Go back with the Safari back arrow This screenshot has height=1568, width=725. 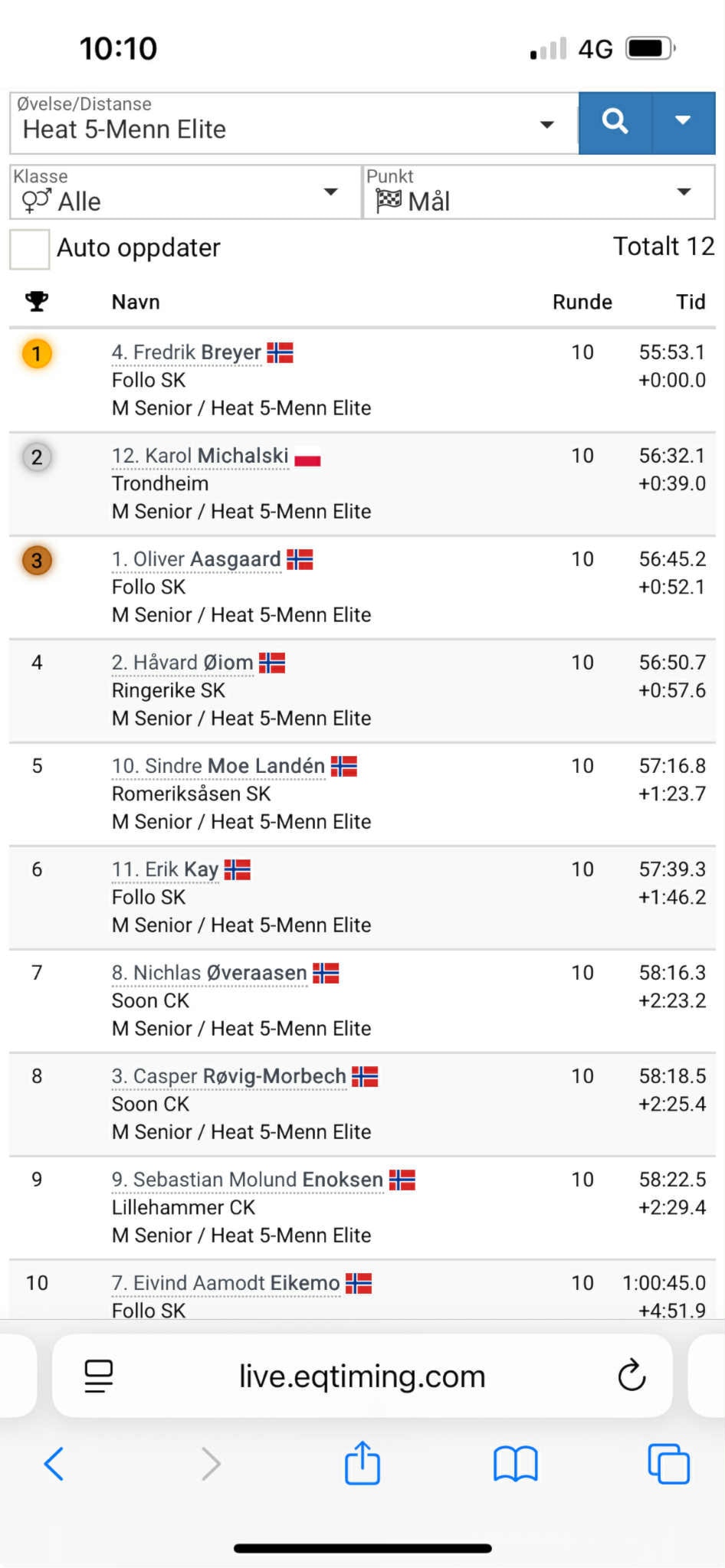click(x=54, y=1464)
